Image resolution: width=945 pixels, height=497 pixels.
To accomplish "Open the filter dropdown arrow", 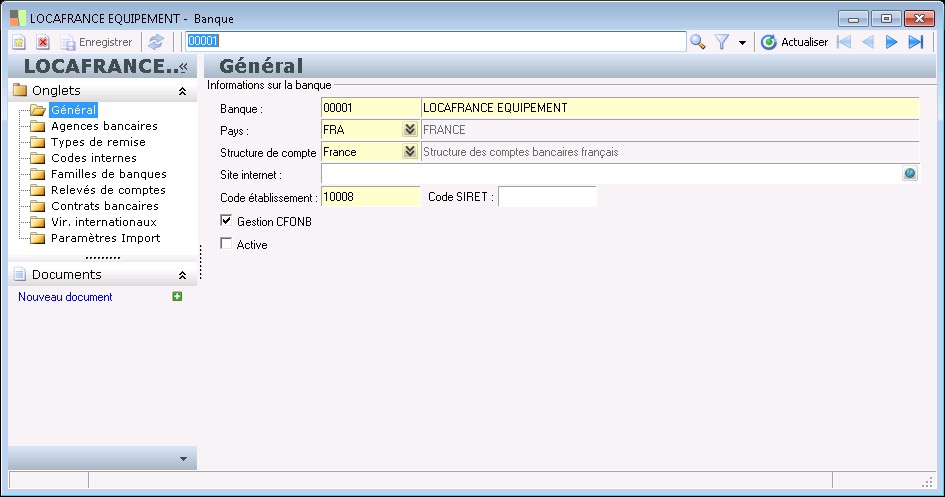I will (742, 43).
